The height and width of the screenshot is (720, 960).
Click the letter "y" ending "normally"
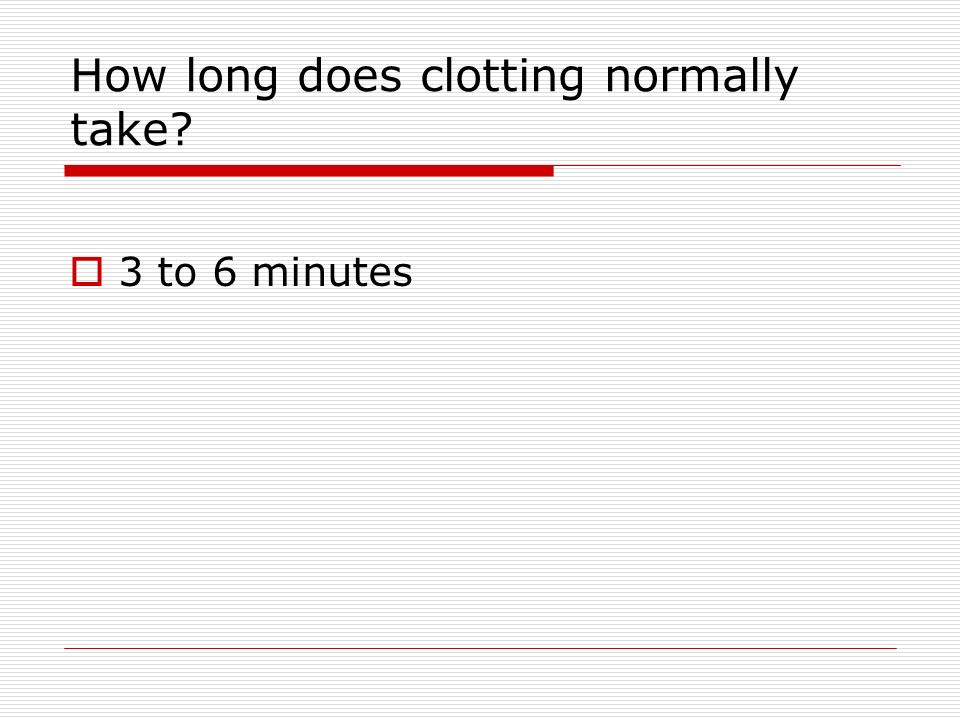787,83
